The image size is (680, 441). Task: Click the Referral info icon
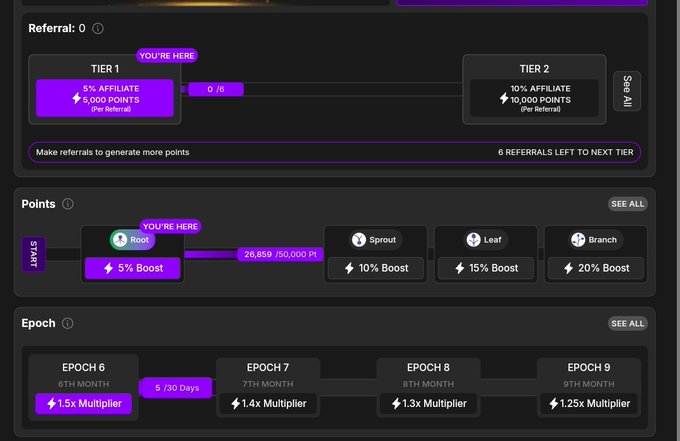(98, 29)
